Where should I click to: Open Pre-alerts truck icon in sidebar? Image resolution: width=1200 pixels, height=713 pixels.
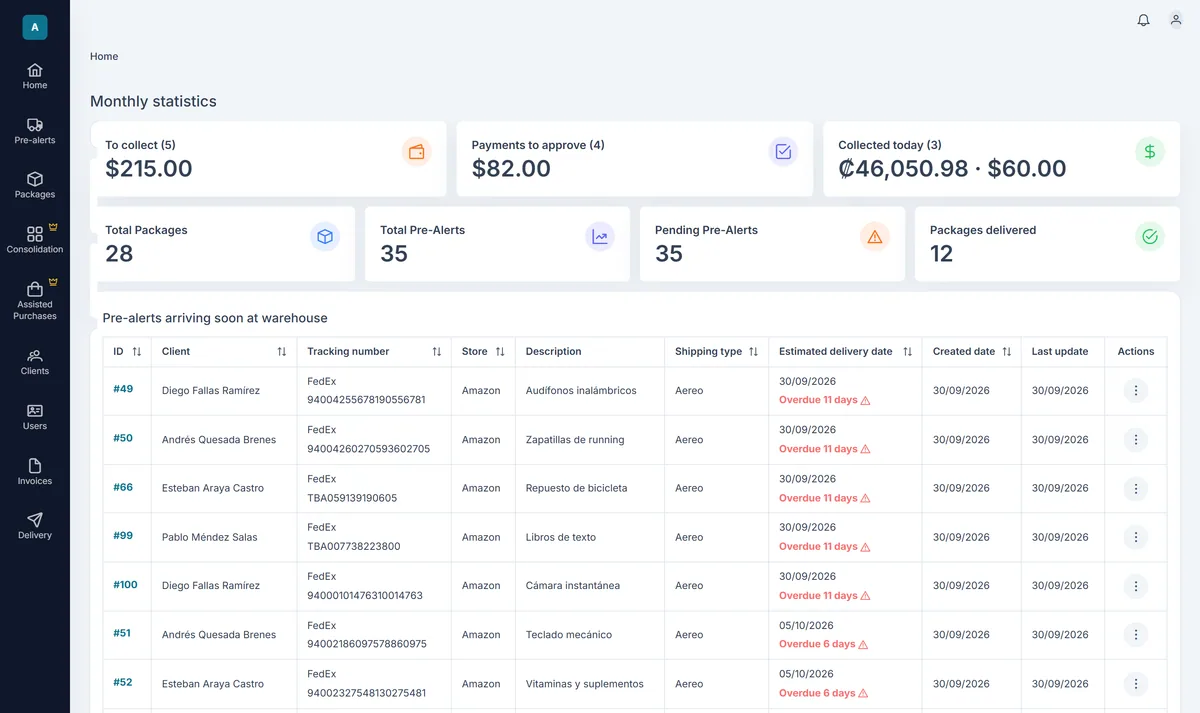tap(35, 125)
